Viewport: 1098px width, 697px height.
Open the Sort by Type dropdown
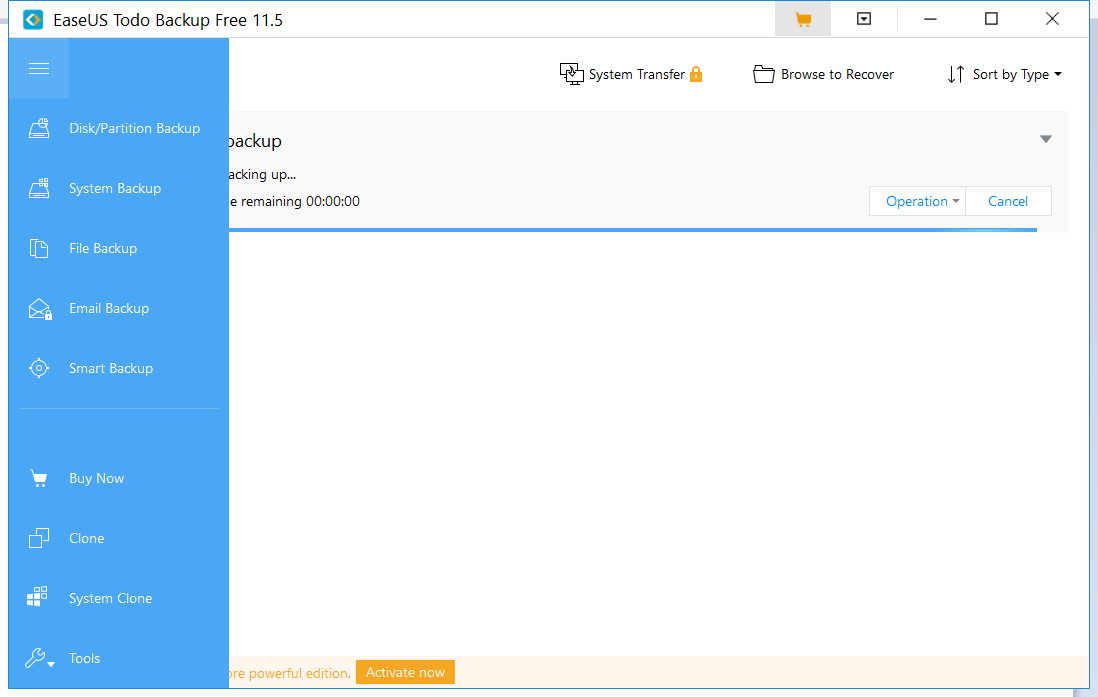(x=1004, y=74)
